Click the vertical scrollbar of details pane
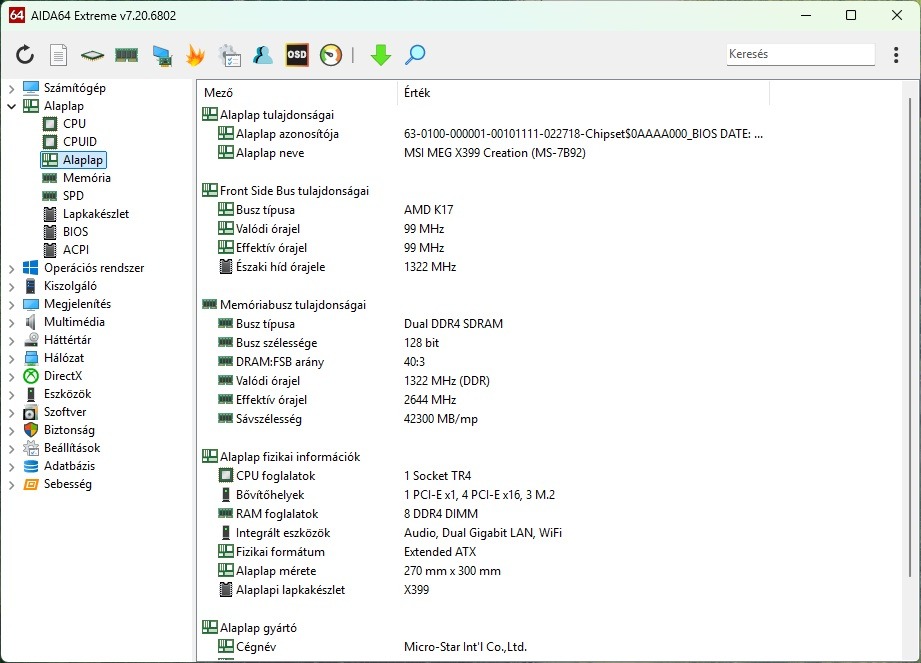921x663 pixels. 910,338
